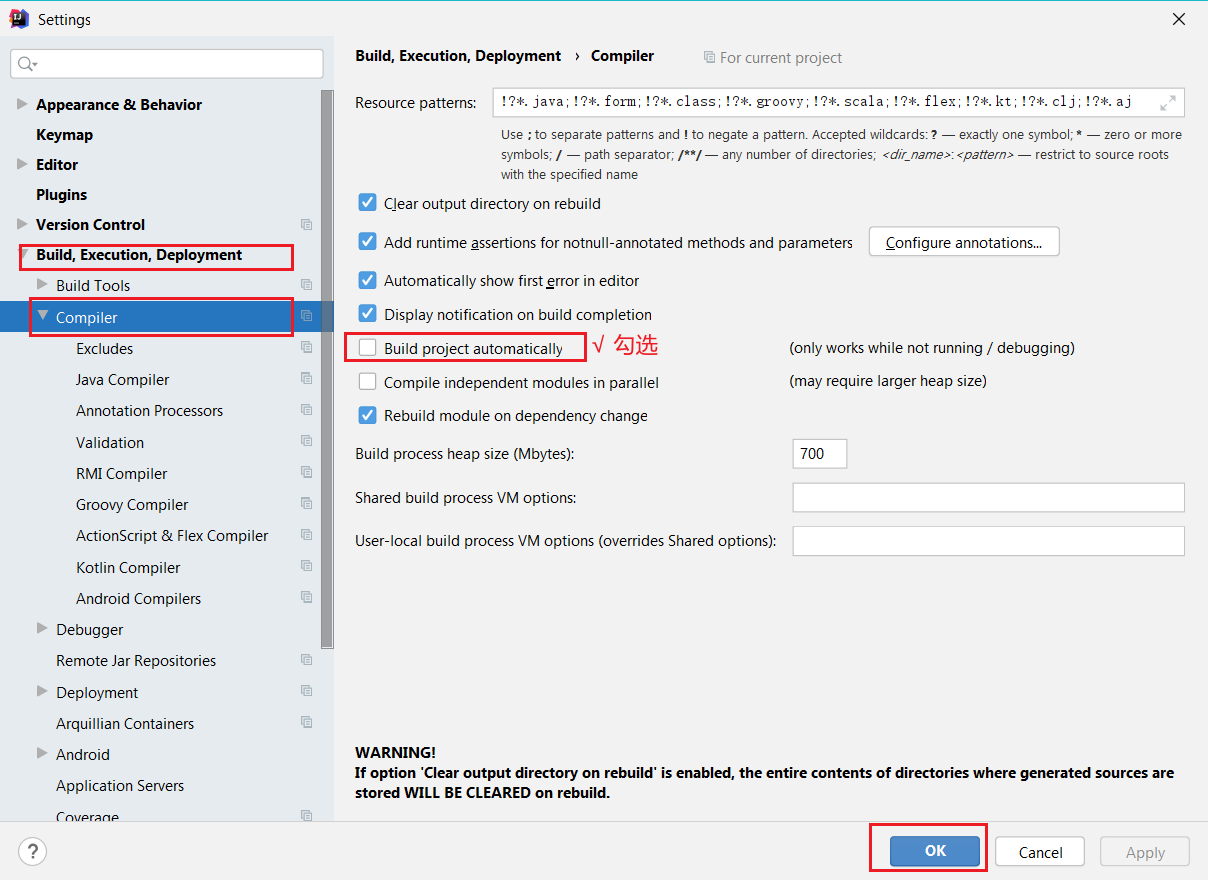1208x880 pixels.
Task: Expand the Version Control section arrow
Action: [x=22, y=224]
